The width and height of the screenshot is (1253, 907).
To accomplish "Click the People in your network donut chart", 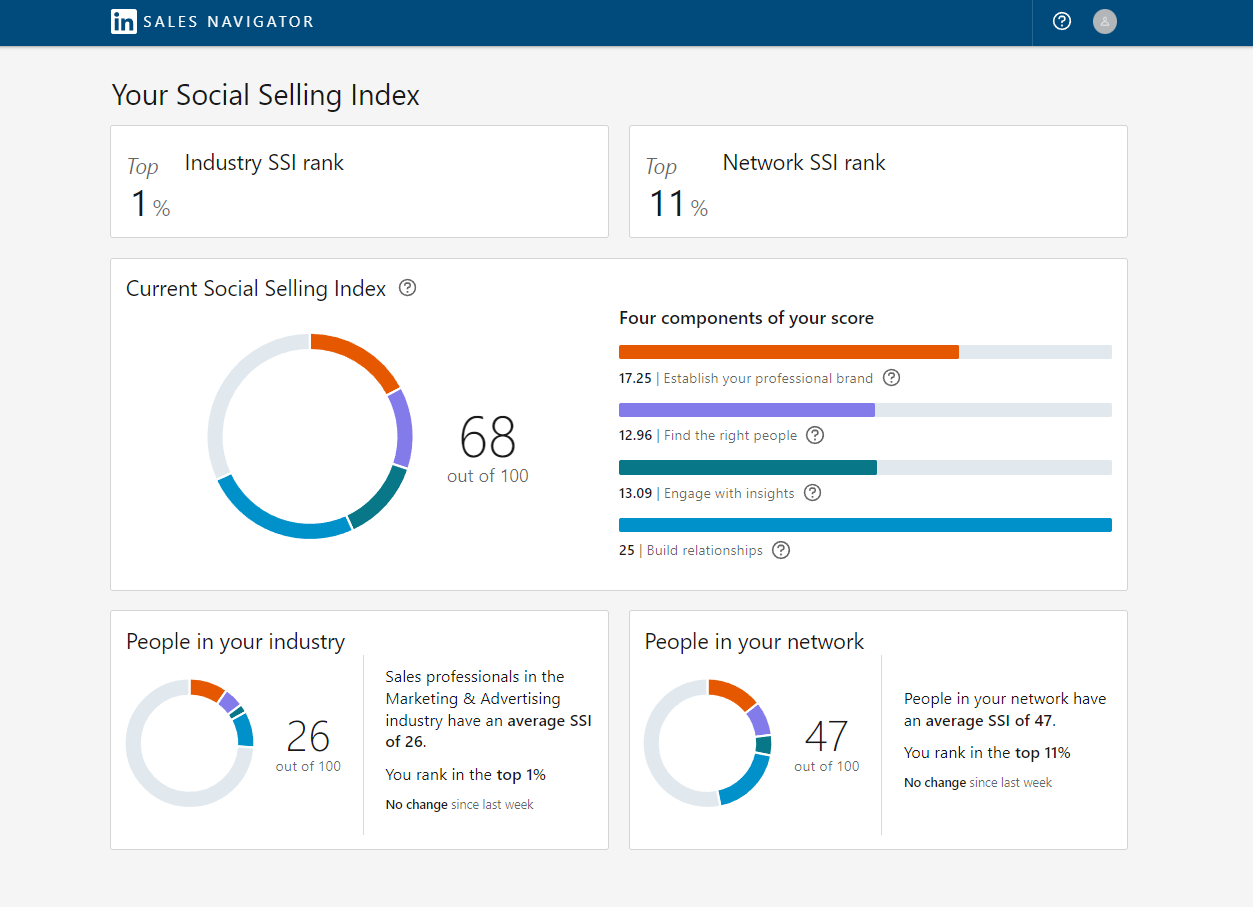I will point(709,743).
